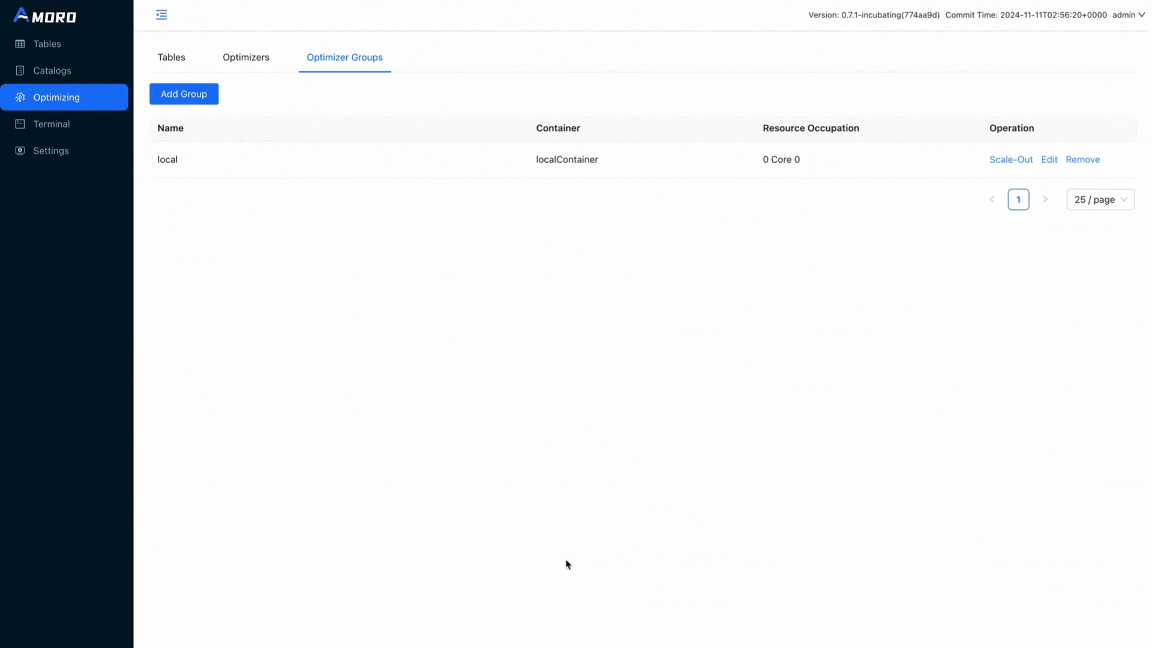Click Scale-Out for the local group
1152x648 pixels.
pos(1011,159)
